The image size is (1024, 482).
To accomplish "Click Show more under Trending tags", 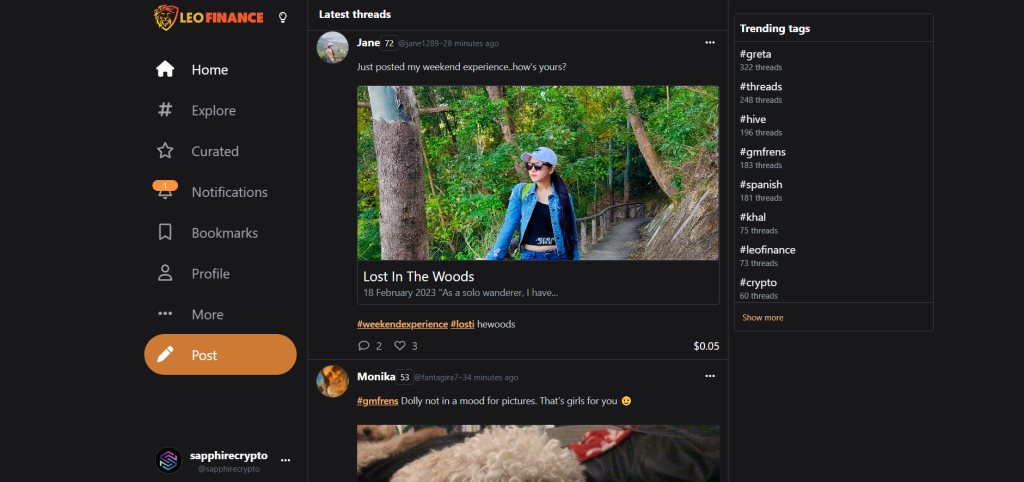I will coord(762,317).
